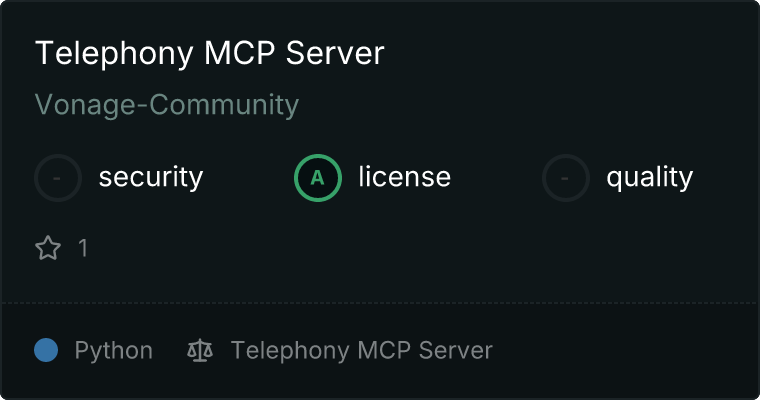Click the dash inside the quality circle

tap(565, 178)
